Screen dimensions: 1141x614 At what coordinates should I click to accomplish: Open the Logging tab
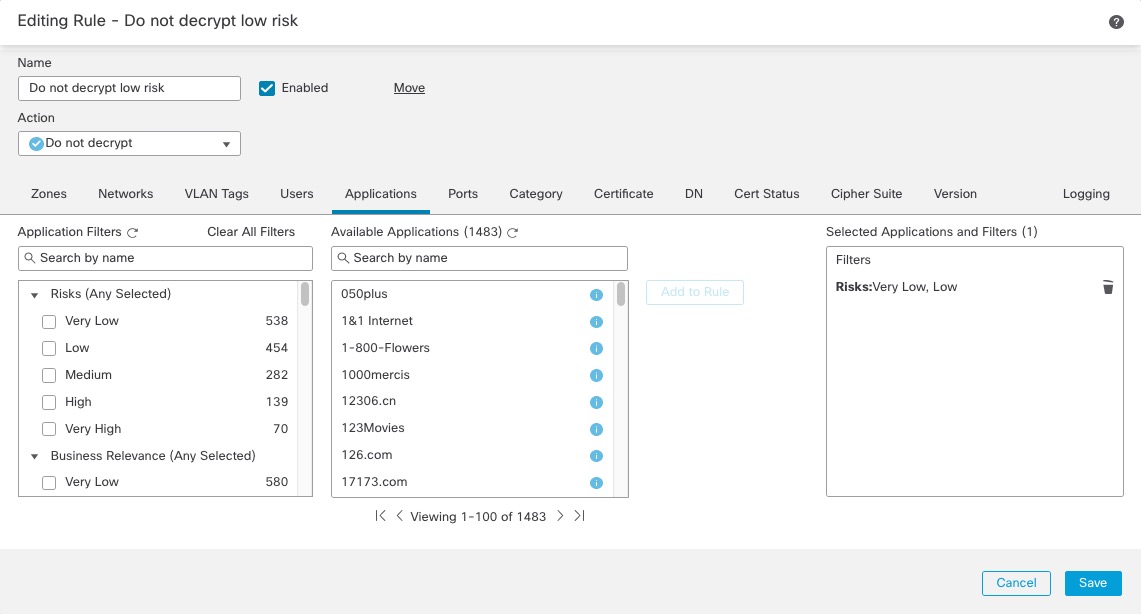tap(1086, 194)
